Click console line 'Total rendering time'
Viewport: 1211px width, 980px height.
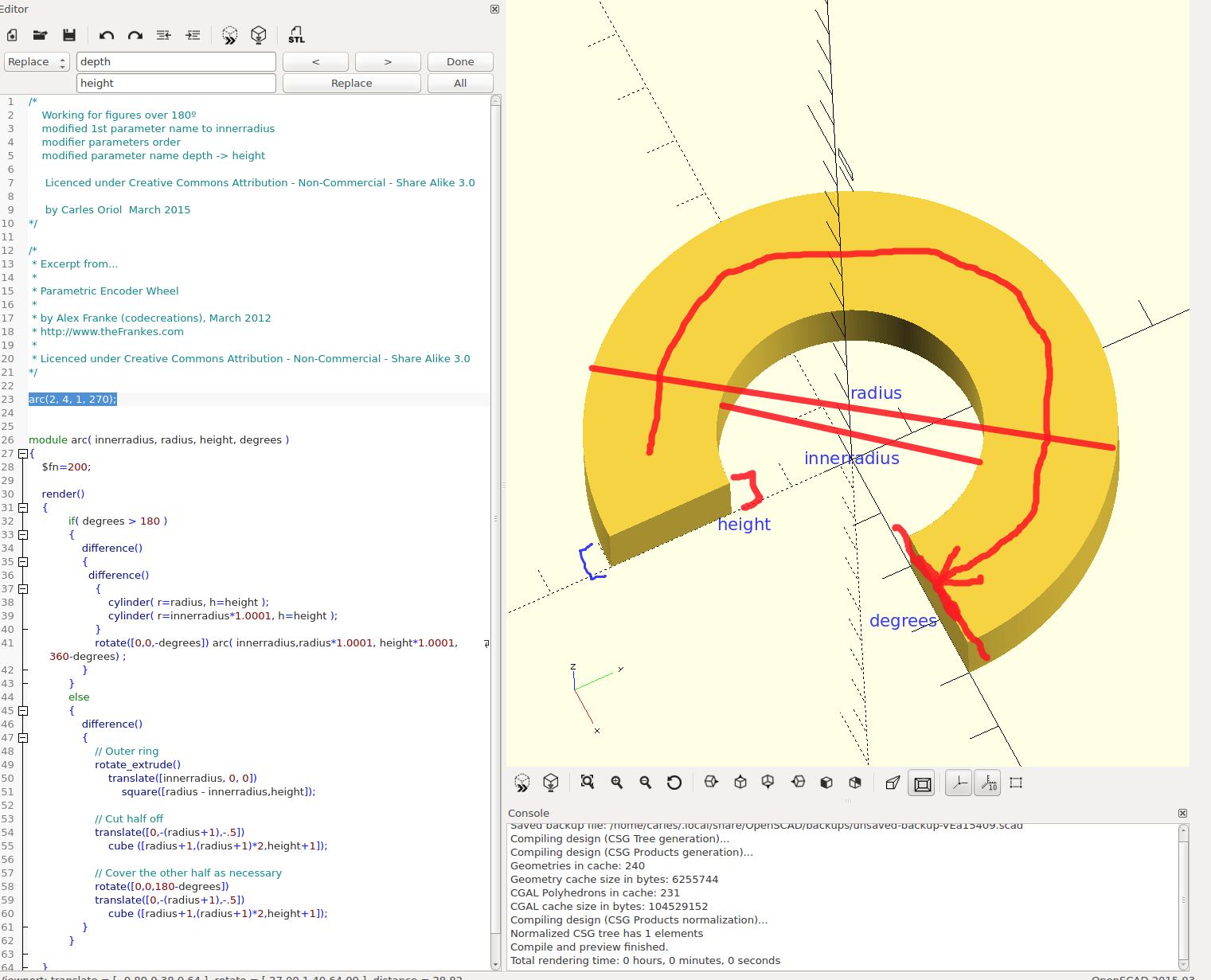pos(645,960)
